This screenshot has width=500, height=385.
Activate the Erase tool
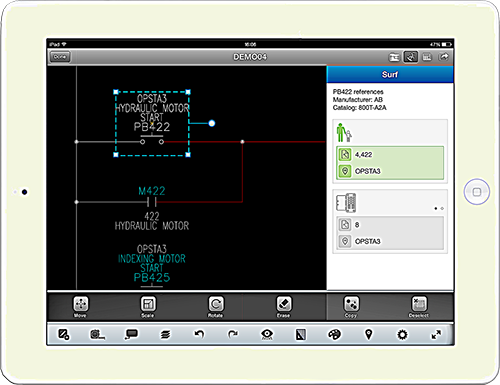pos(284,306)
